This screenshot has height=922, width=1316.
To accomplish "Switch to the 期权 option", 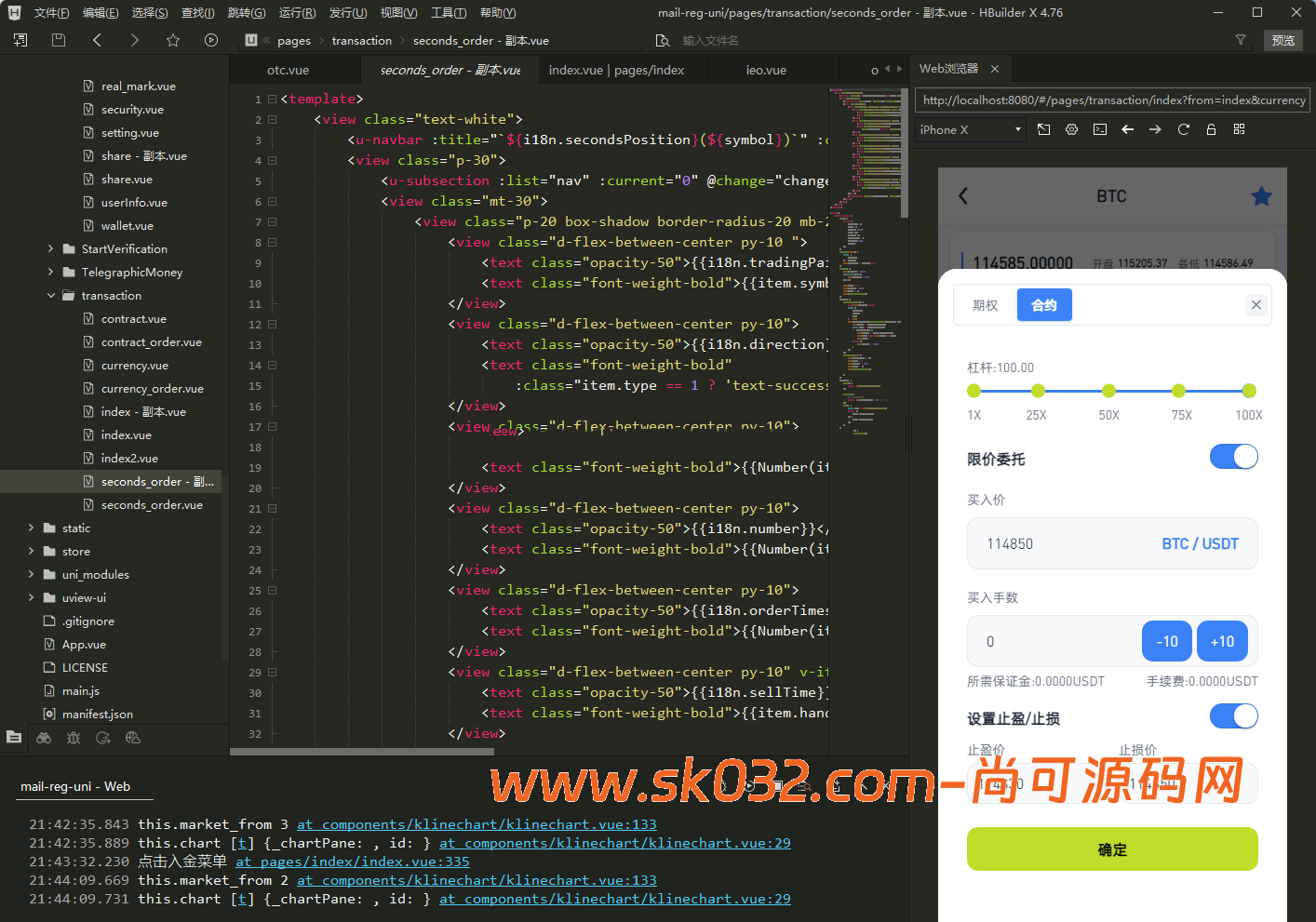I will click(x=985, y=304).
